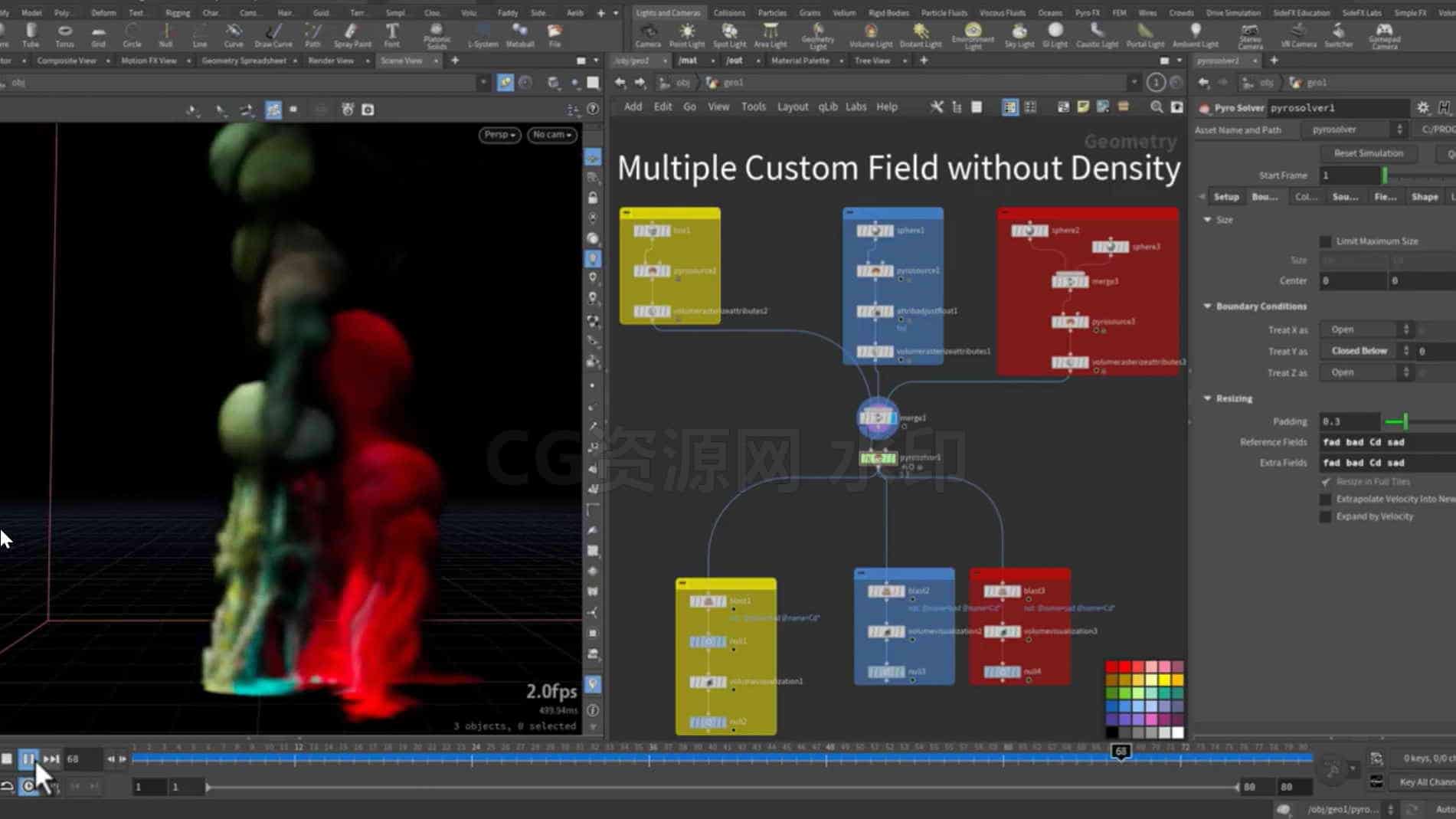Image resolution: width=1456 pixels, height=819 pixels.
Task: Click the Area Light shelf icon
Action: 771,35
